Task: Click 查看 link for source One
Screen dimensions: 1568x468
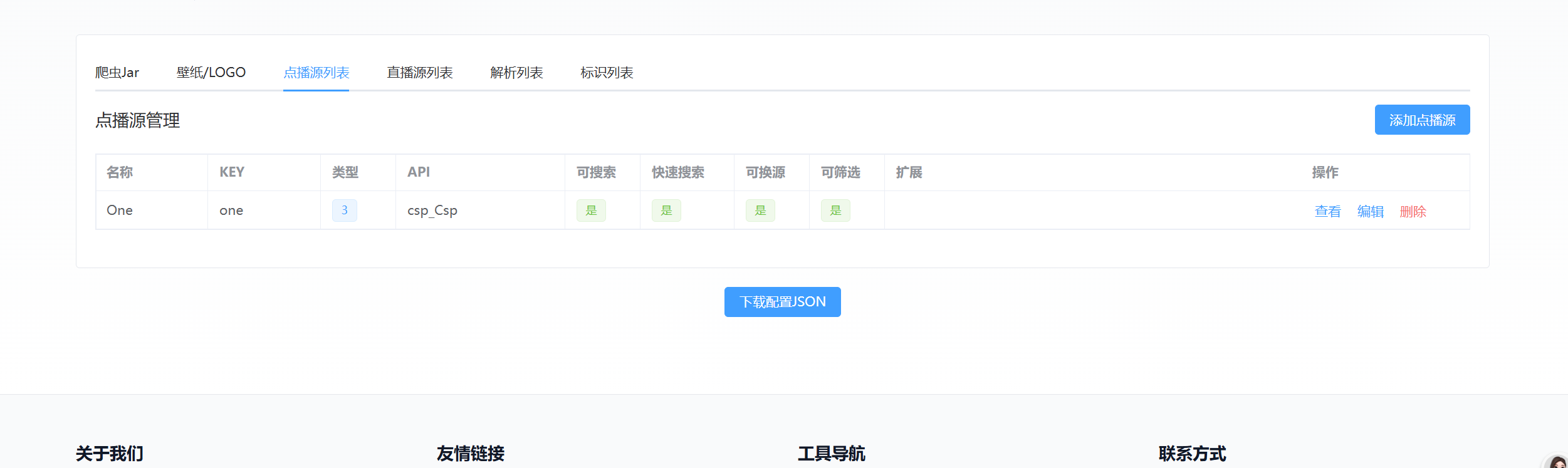Action: (x=1327, y=212)
